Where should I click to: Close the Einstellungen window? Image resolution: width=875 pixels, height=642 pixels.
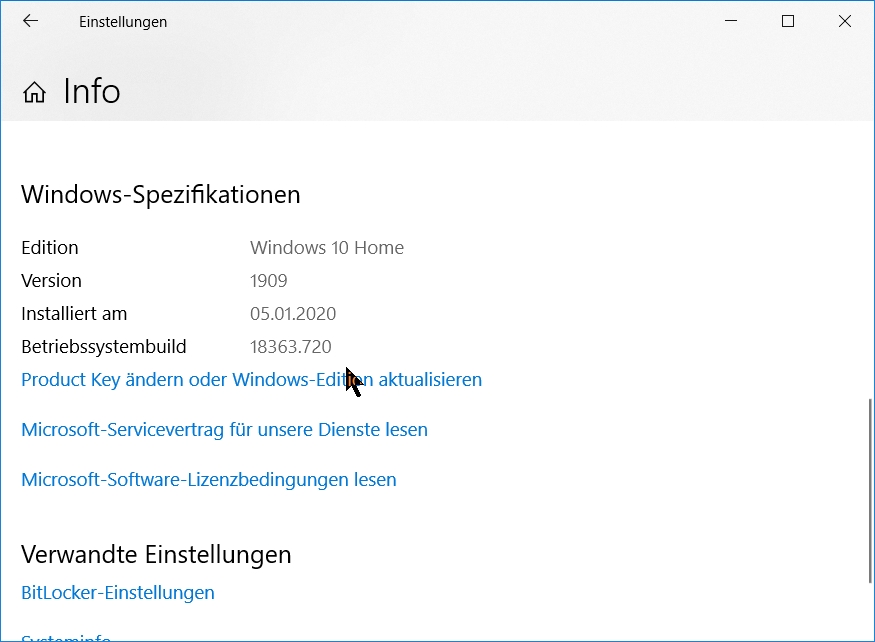[x=845, y=21]
